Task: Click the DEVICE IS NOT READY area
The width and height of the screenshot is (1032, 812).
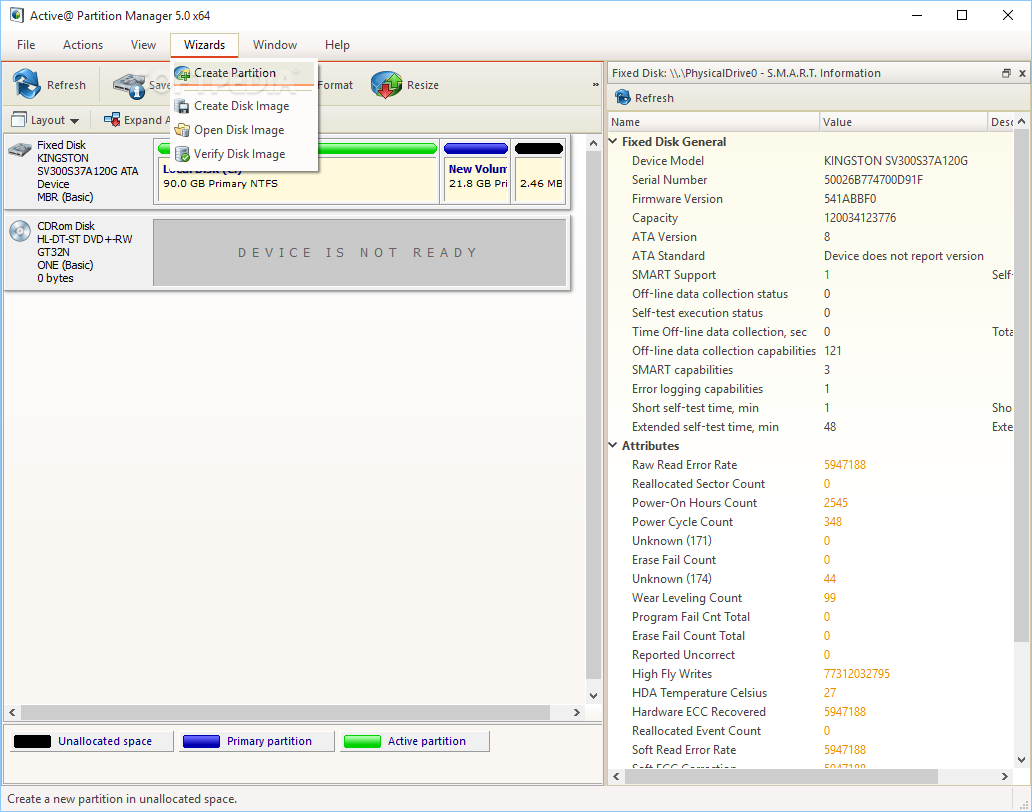Action: (x=359, y=253)
